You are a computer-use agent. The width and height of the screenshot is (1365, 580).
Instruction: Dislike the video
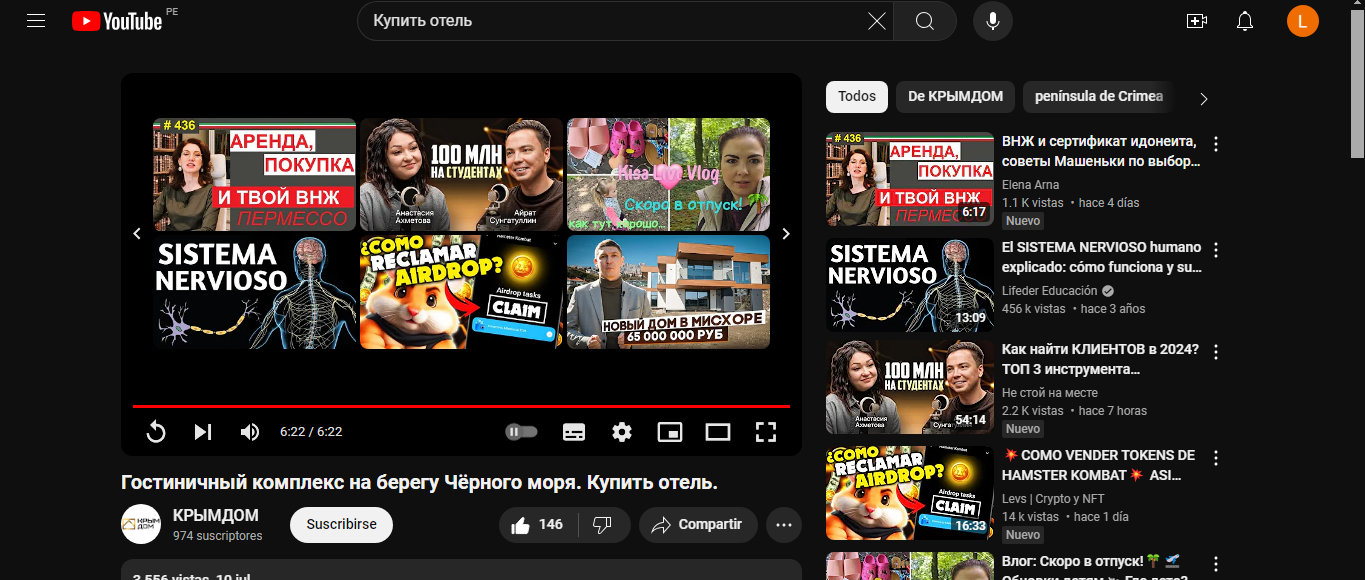tap(603, 525)
